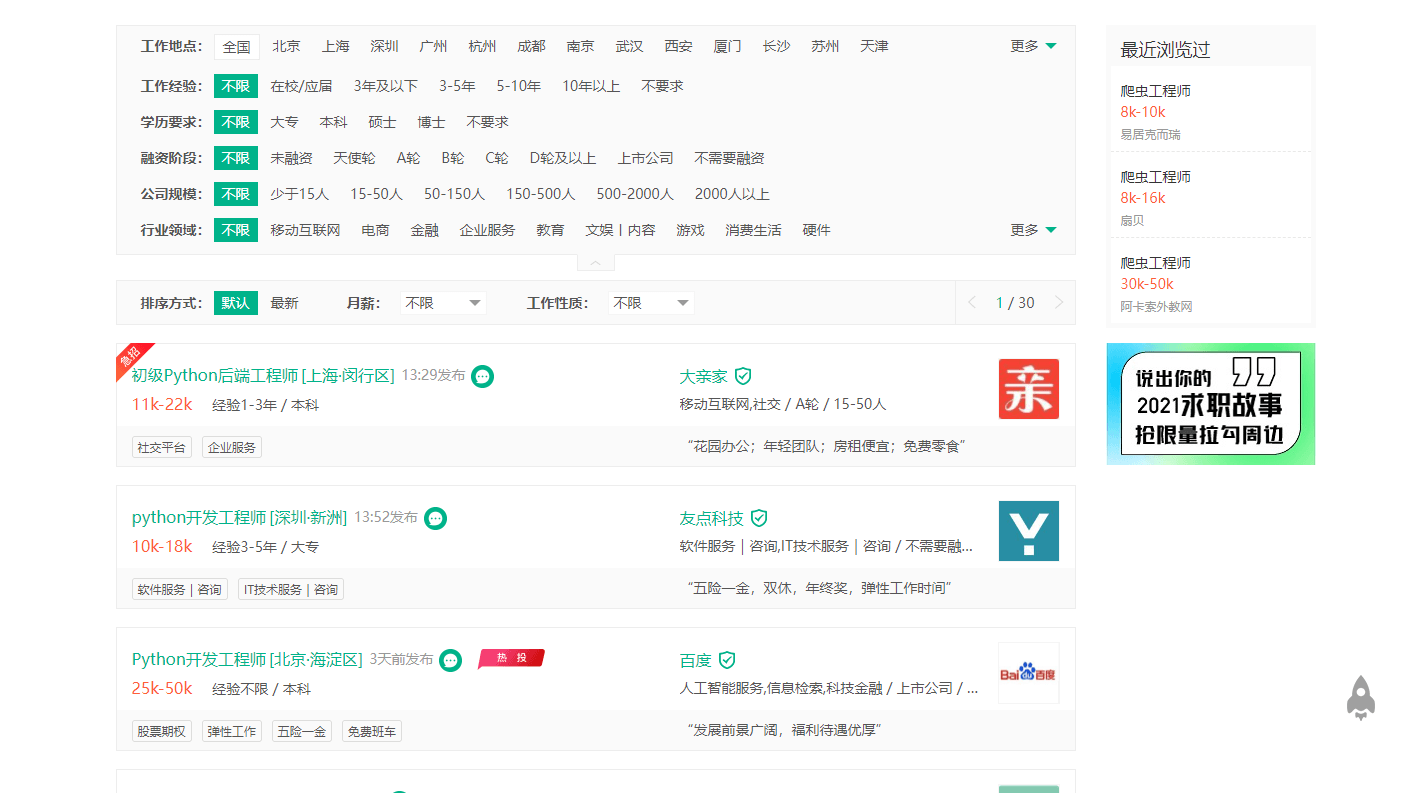This screenshot has height=793, width=1415.
Task: Click the rocket back-to-top icon
Action: 1360,698
